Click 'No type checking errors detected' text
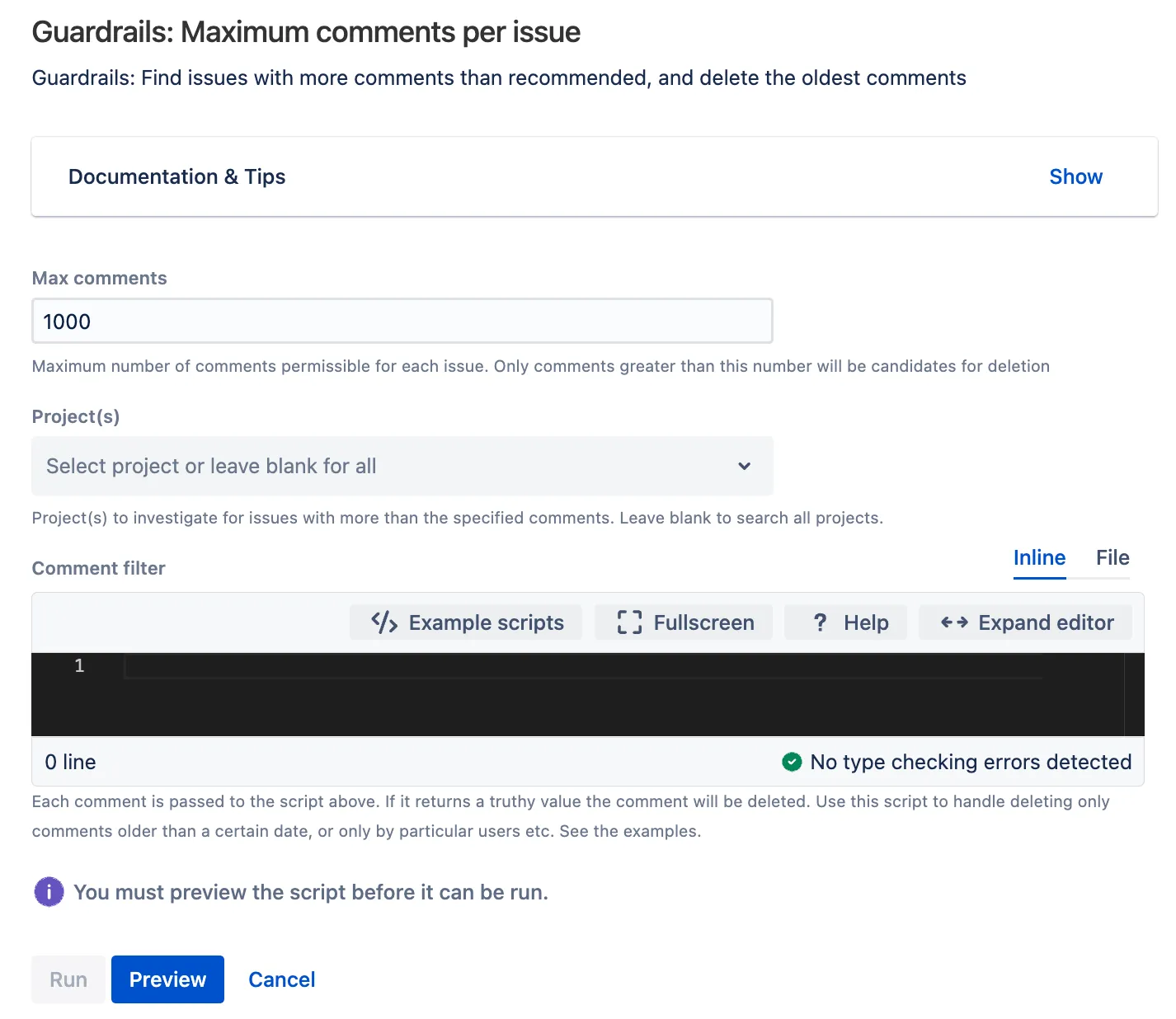Viewport: 1176px width, 1019px height. (x=971, y=762)
